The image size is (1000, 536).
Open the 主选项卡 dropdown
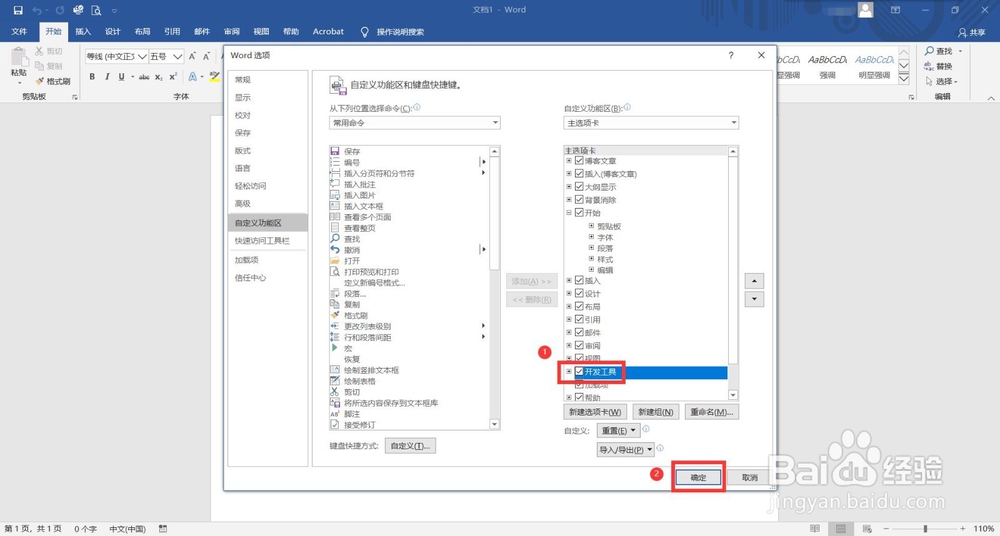click(651, 123)
